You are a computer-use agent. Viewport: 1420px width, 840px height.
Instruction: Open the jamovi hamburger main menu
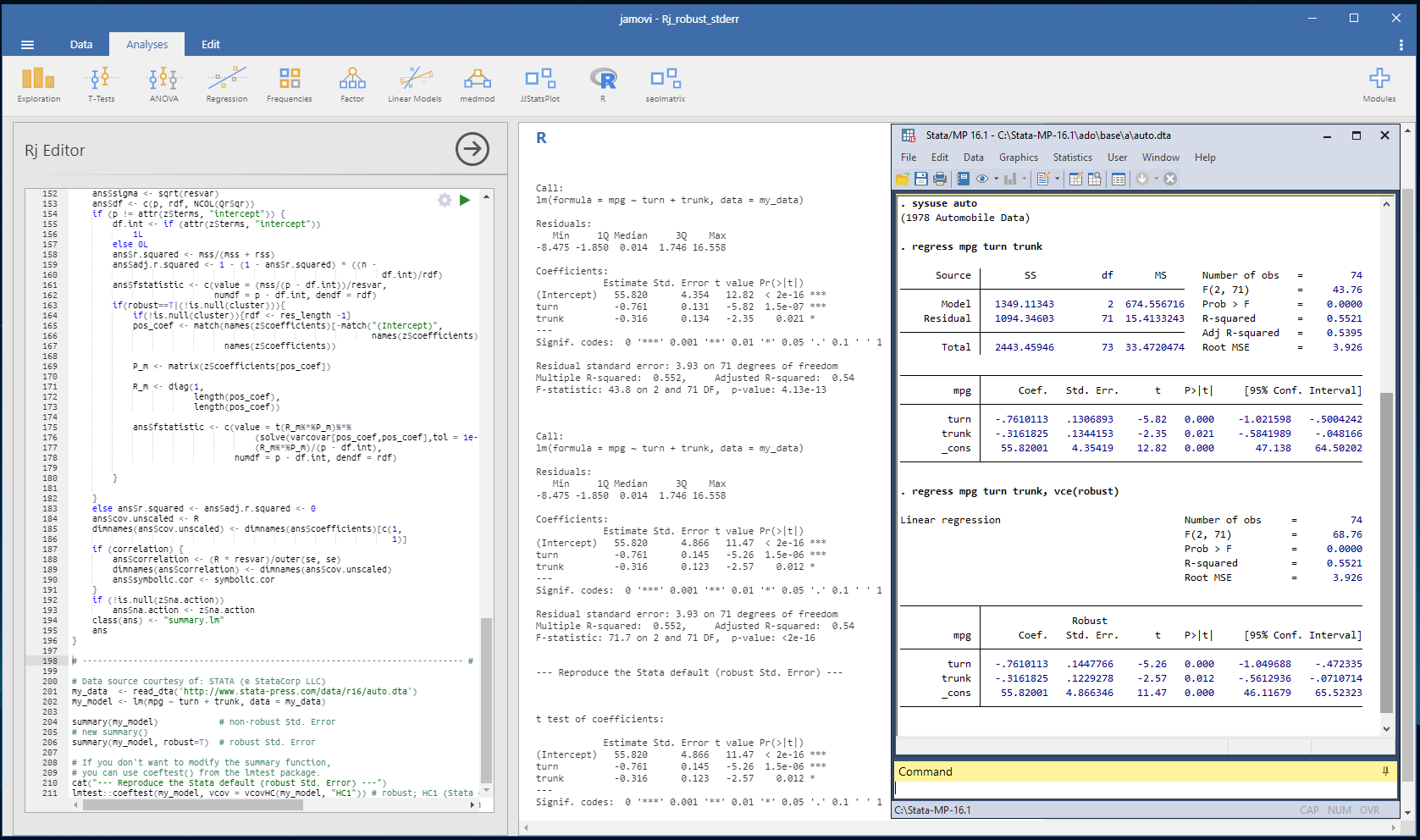tap(27, 45)
